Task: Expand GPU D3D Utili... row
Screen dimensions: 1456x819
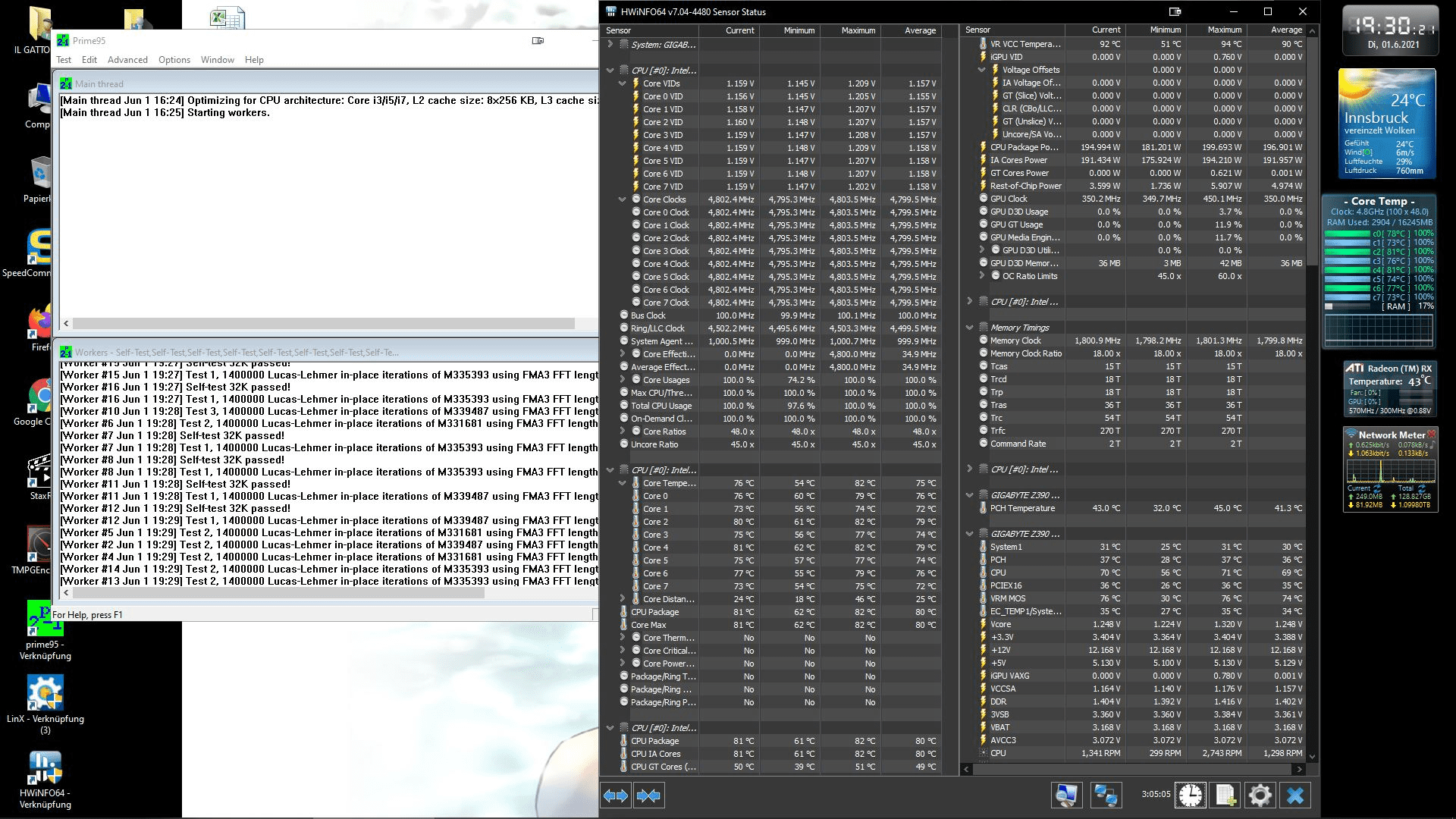Action: (982, 250)
